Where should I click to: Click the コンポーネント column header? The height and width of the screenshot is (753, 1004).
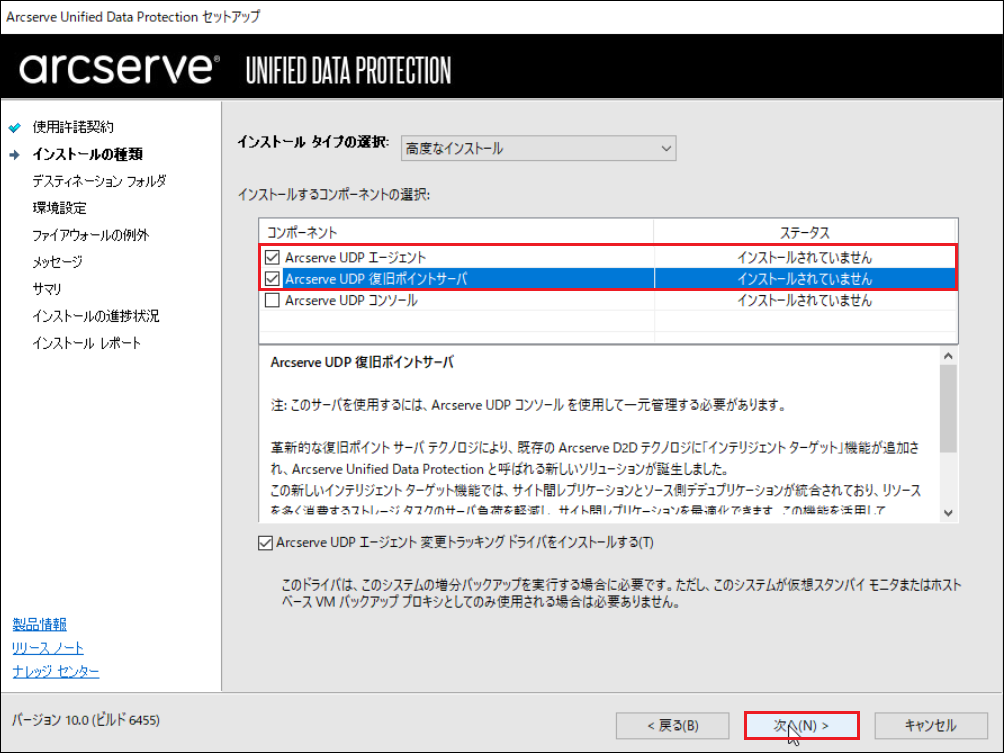click(457, 232)
